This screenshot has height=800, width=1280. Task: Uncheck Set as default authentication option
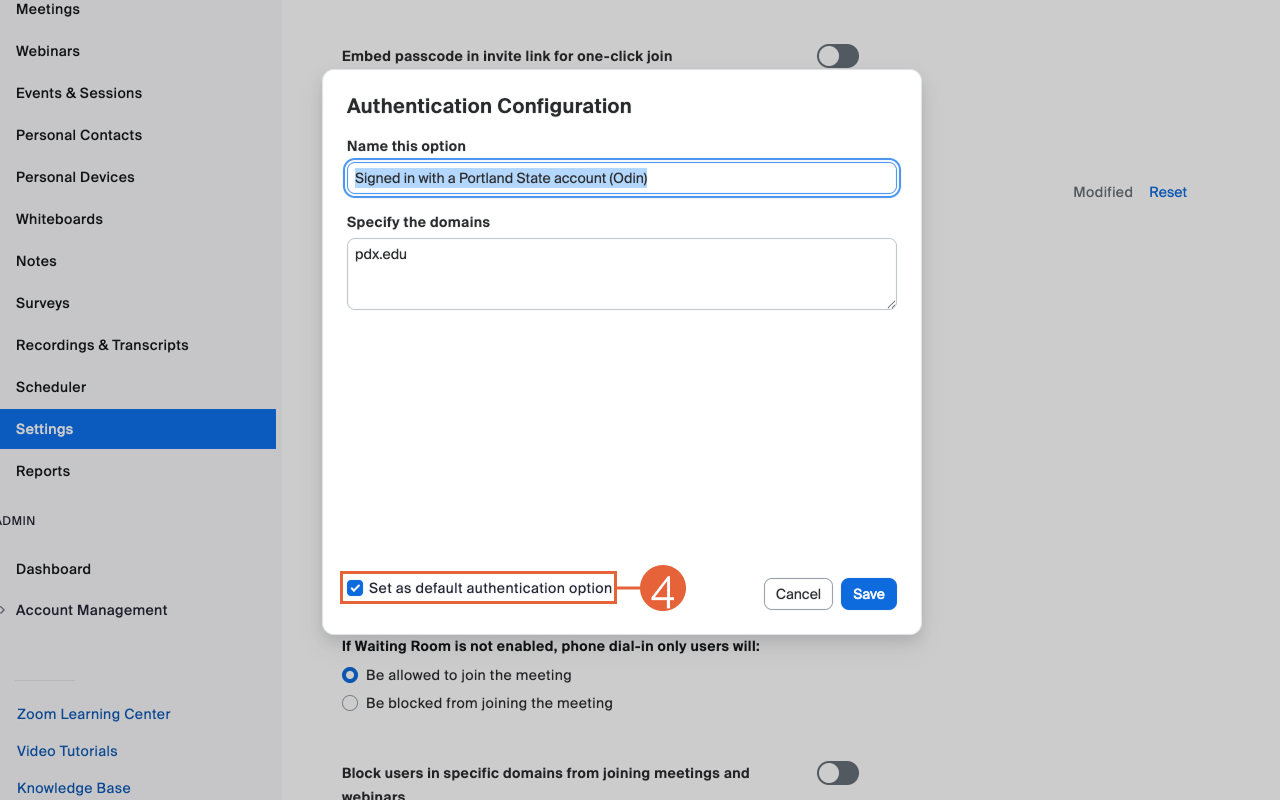click(355, 588)
